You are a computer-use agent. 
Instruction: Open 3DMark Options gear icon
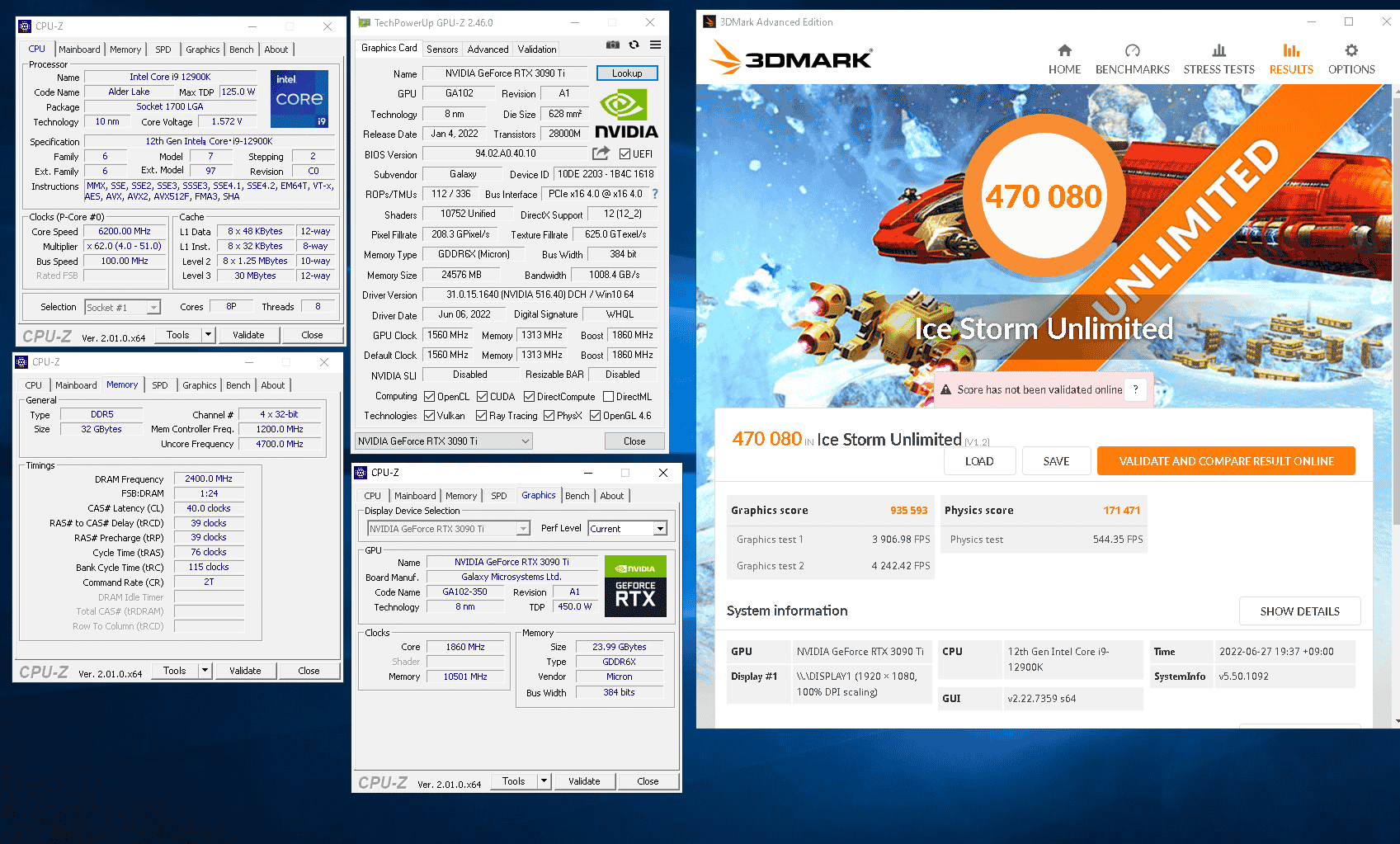(1351, 51)
